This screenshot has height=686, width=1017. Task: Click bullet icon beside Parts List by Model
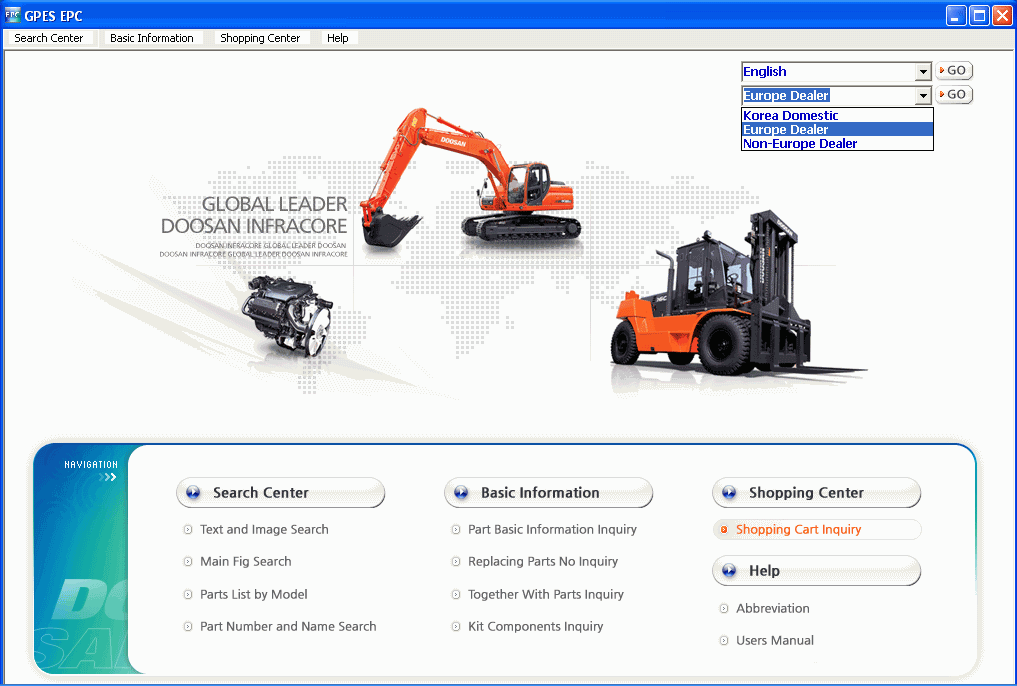[x=188, y=595]
